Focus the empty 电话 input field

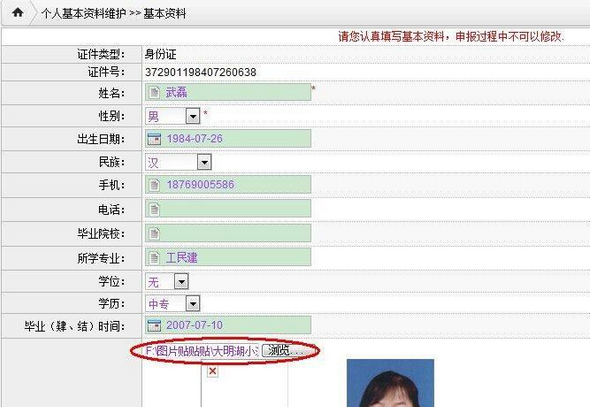click(x=228, y=209)
